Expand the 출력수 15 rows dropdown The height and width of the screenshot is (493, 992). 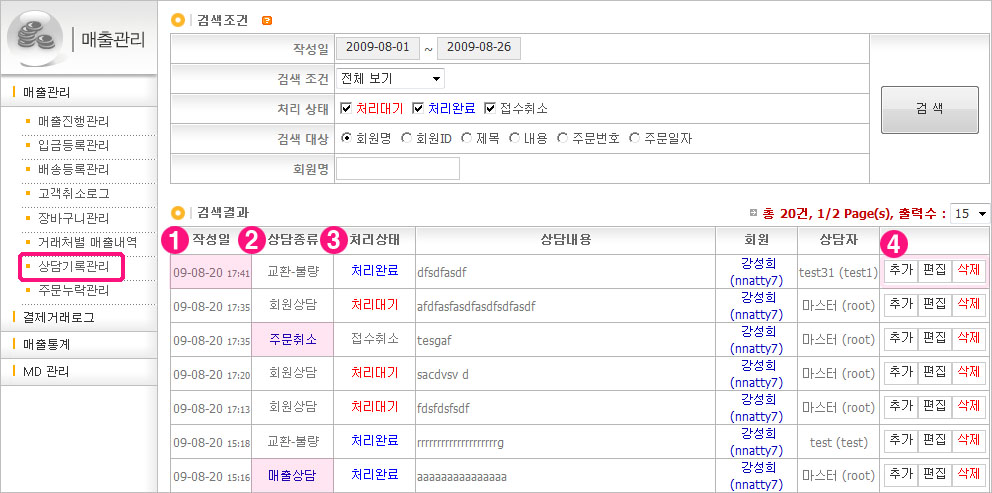click(x=969, y=213)
